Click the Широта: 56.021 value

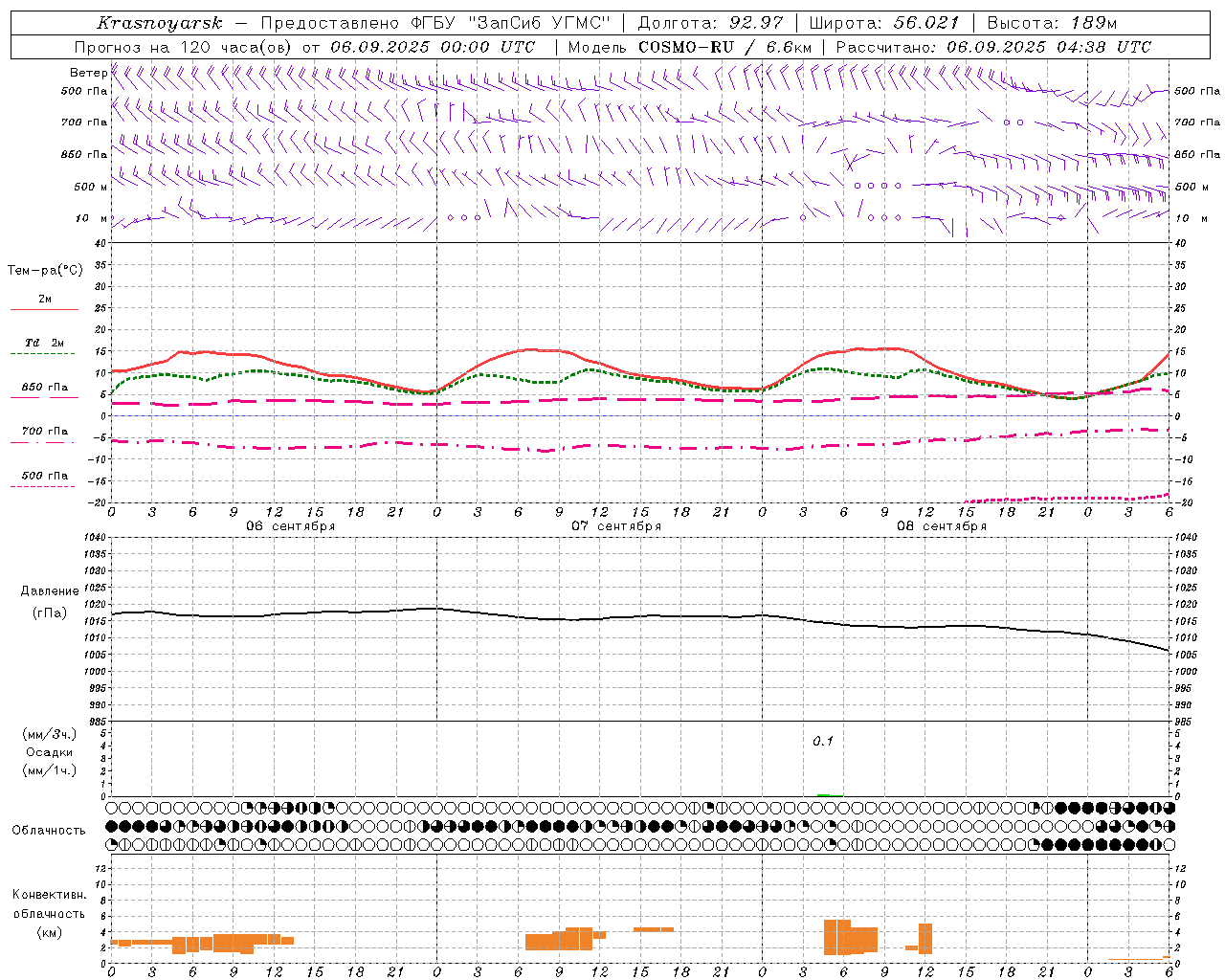(883, 23)
